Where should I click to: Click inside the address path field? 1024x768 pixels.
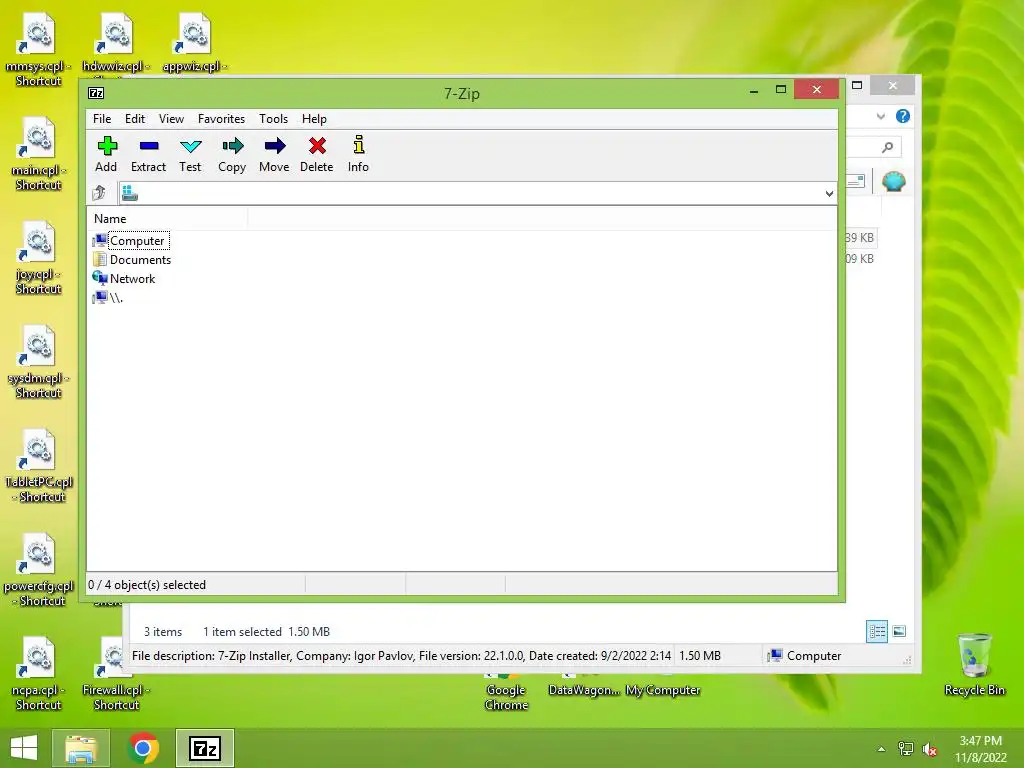[x=477, y=193]
